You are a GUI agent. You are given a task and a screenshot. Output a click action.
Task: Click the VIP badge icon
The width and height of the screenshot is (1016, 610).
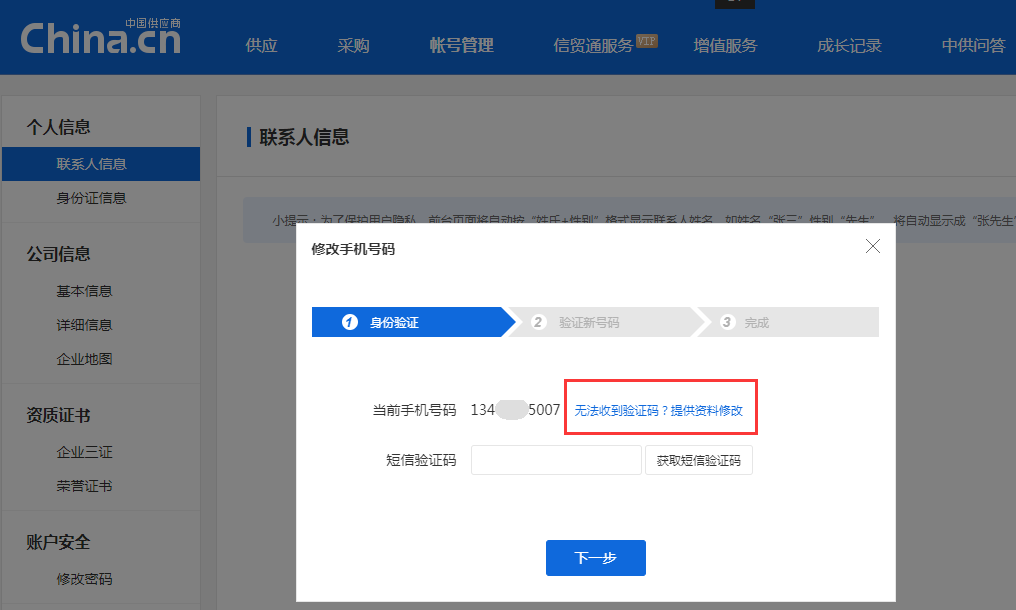point(647,41)
